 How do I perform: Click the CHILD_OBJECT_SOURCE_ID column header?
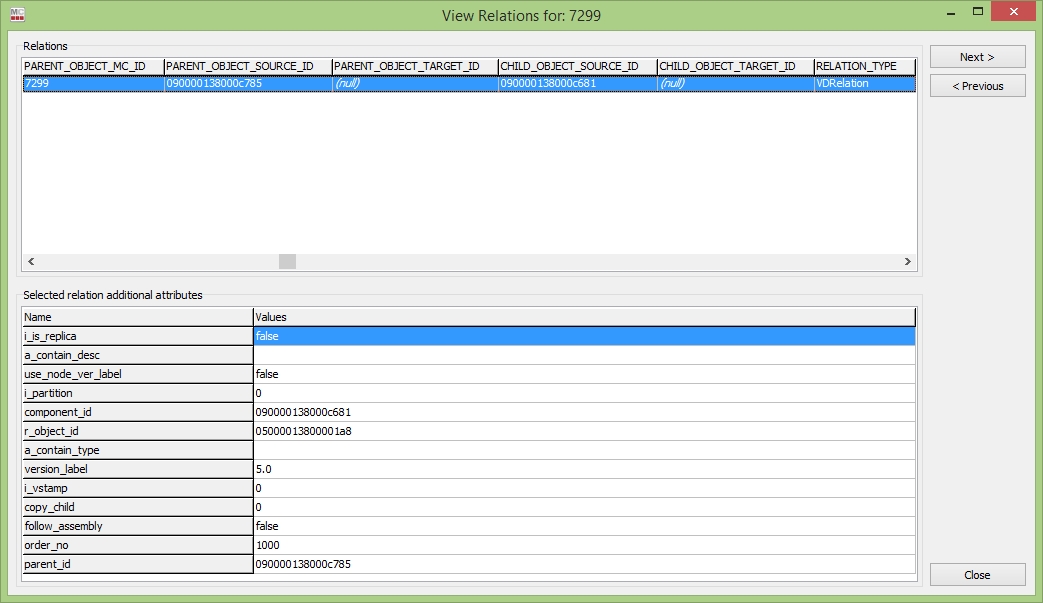576,66
